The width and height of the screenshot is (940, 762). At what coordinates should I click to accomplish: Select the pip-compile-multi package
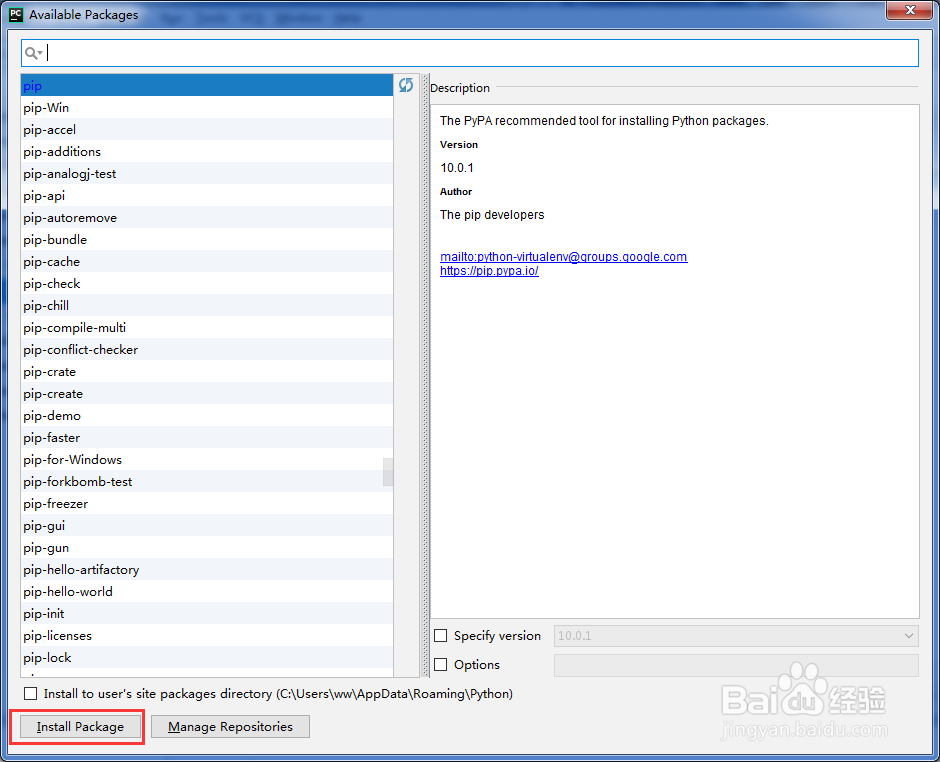point(207,327)
